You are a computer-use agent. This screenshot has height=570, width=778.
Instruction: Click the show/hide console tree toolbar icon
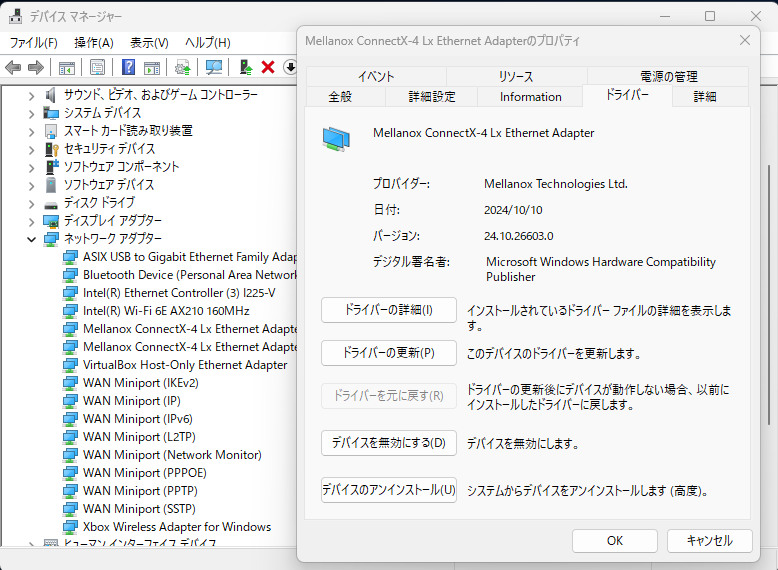coord(66,67)
